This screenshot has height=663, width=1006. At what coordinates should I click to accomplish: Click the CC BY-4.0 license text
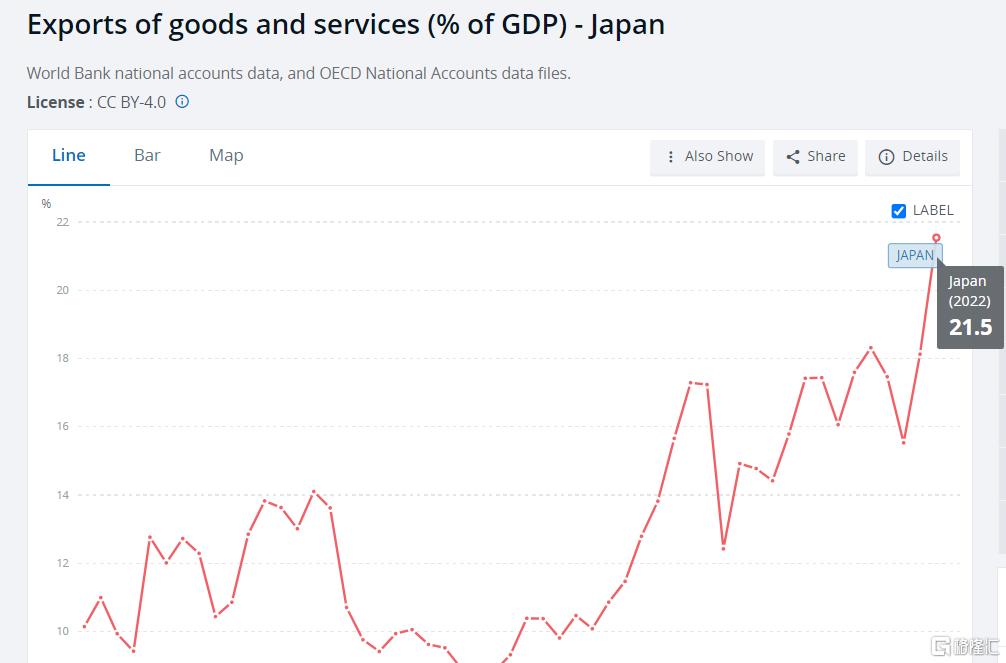pos(131,102)
